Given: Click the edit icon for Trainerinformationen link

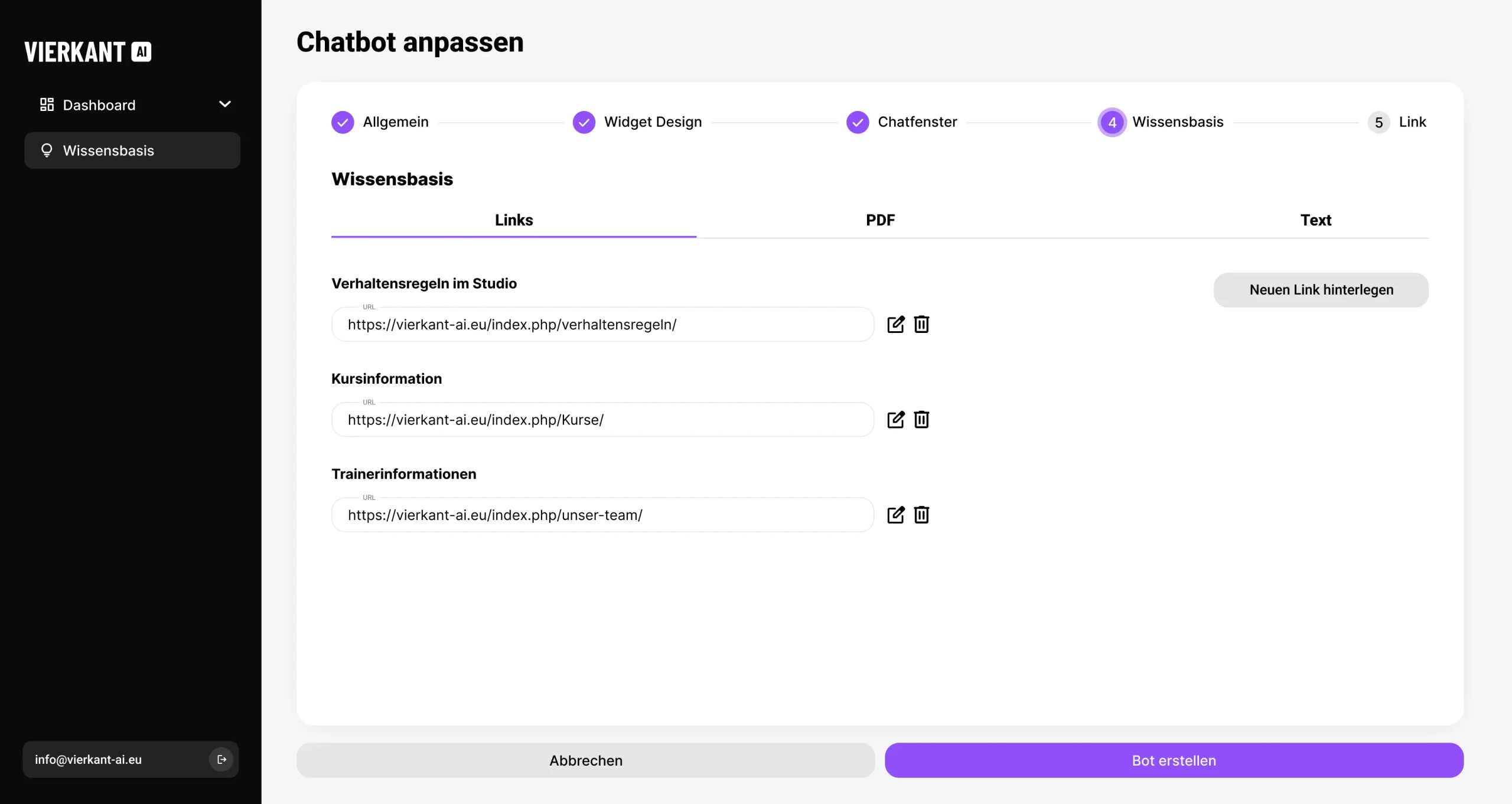Looking at the screenshot, I should click(x=895, y=515).
